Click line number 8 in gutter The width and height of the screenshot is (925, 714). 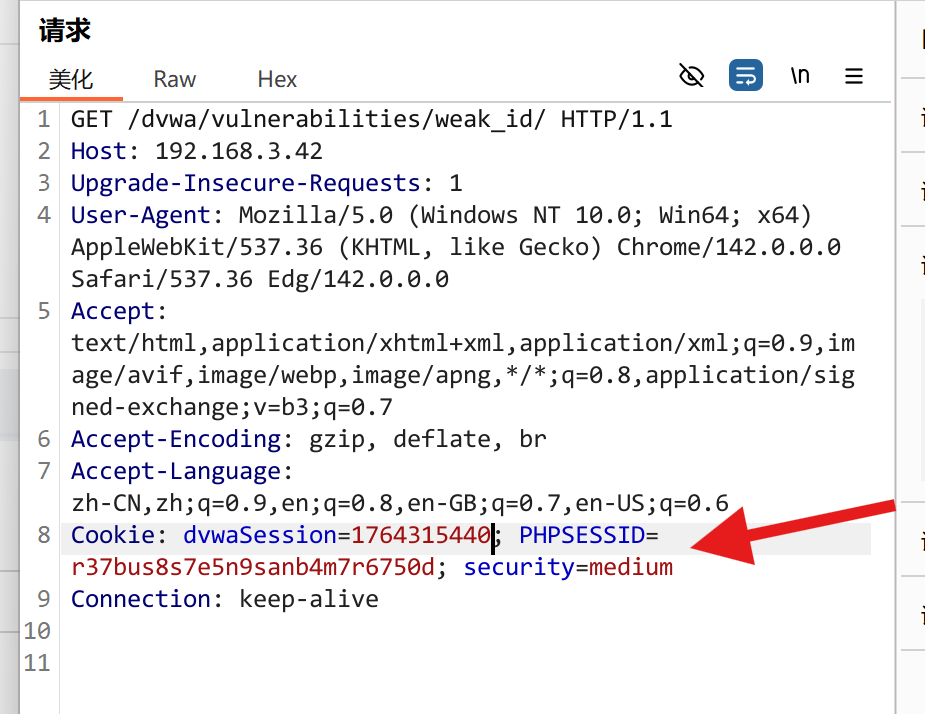pyautogui.click(x=44, y=535)
